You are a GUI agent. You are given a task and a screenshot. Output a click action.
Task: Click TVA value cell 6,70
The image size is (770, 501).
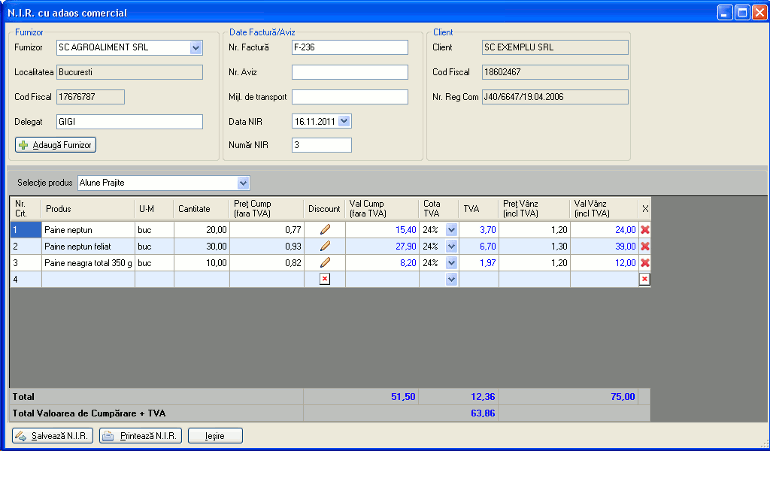pos(479,246)
